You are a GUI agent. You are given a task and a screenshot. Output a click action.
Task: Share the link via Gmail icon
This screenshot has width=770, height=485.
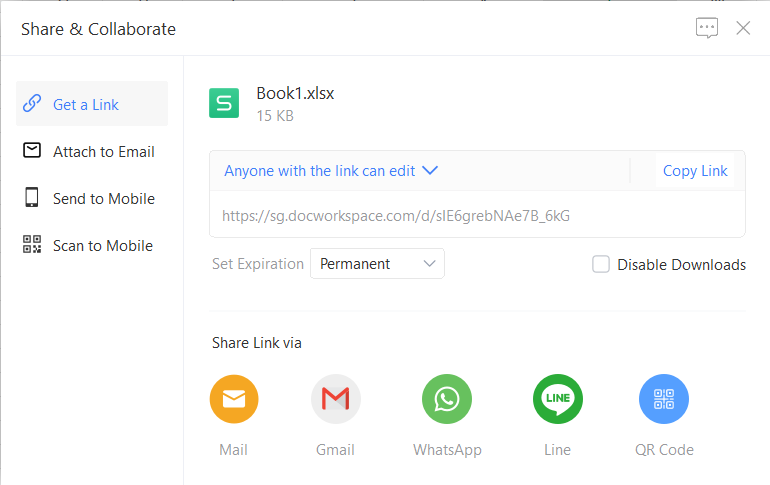point(336,399)
